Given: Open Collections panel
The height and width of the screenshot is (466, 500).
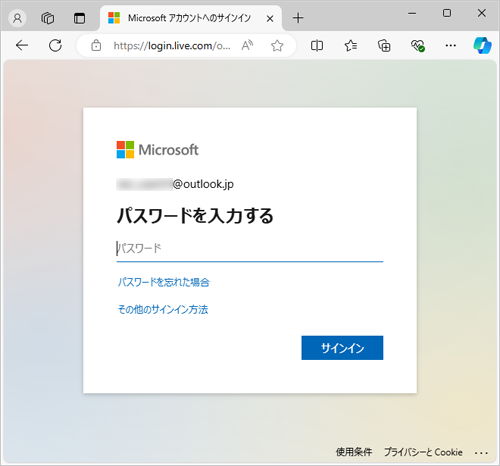Looking at the screenshot, I should point(384,45).
